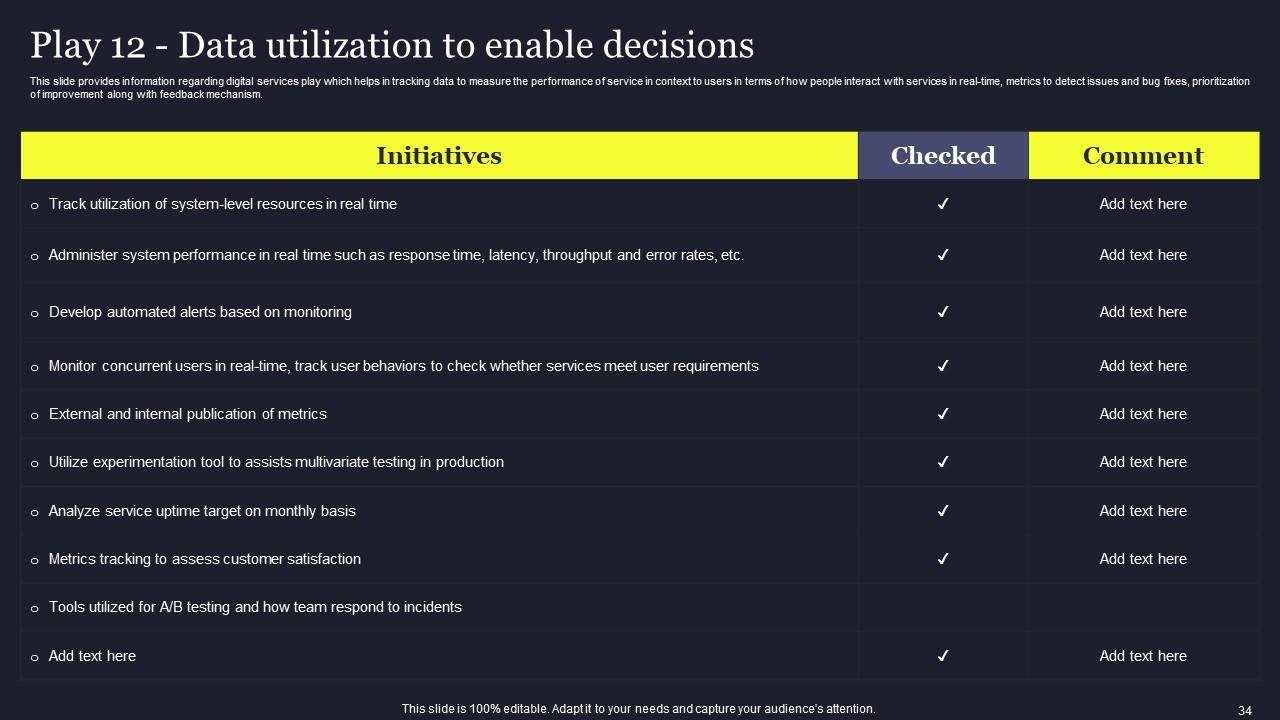Click comment text for Analyze service uptime row
The width and height of the screenshot is (1280, 720).
click(x=1143, y=511)
